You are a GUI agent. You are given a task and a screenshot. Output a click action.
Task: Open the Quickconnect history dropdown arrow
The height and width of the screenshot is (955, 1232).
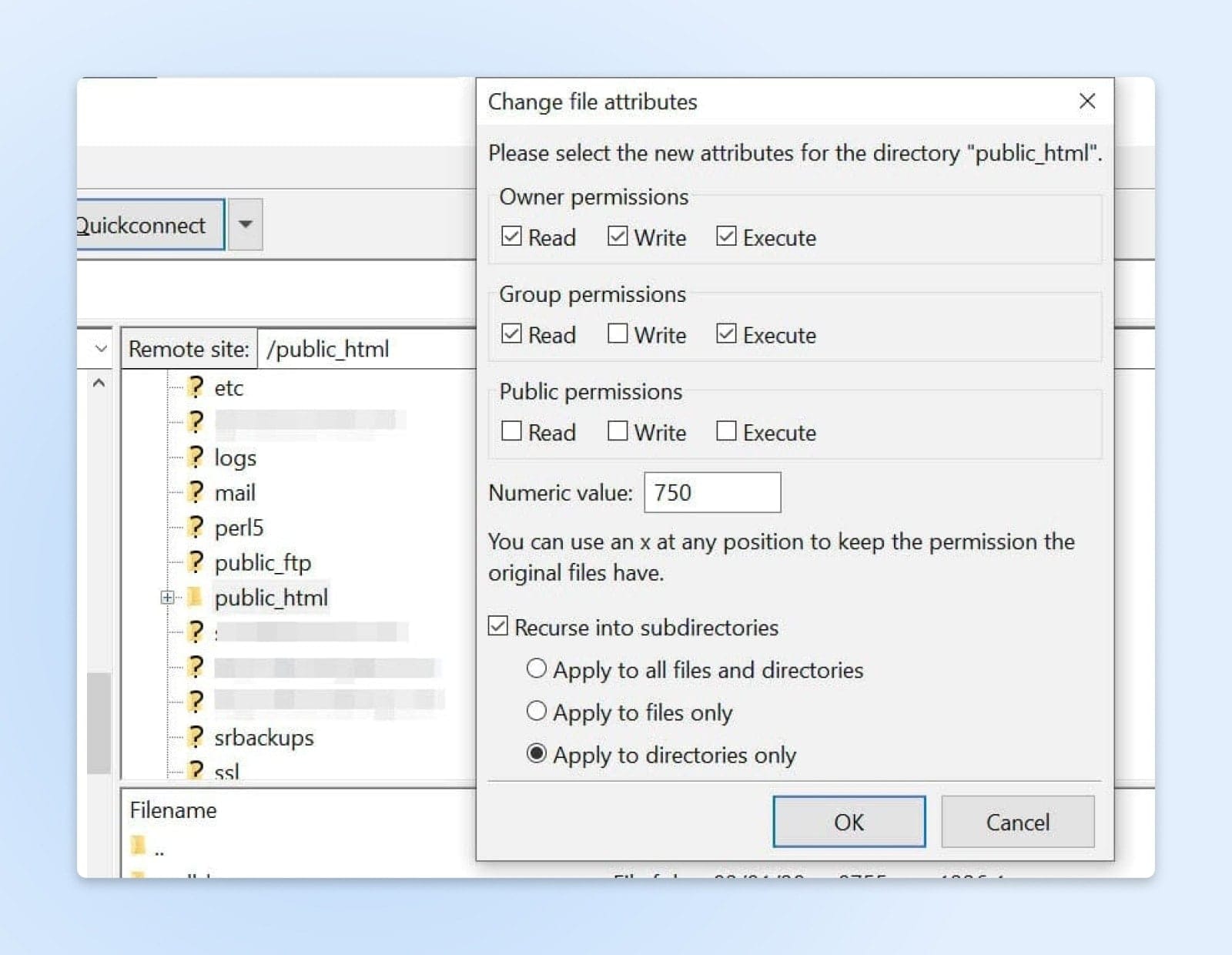click(x=246, y=225)
